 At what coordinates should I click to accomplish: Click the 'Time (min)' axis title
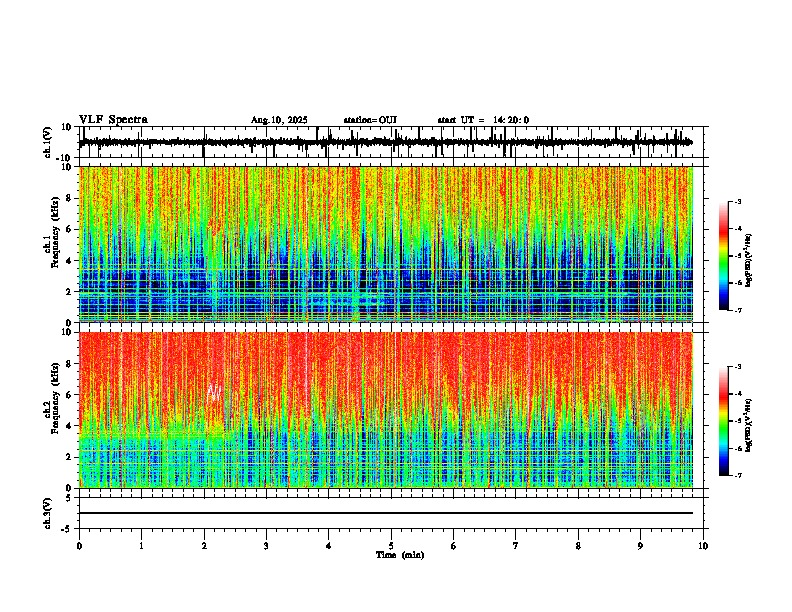pos(400,555)
